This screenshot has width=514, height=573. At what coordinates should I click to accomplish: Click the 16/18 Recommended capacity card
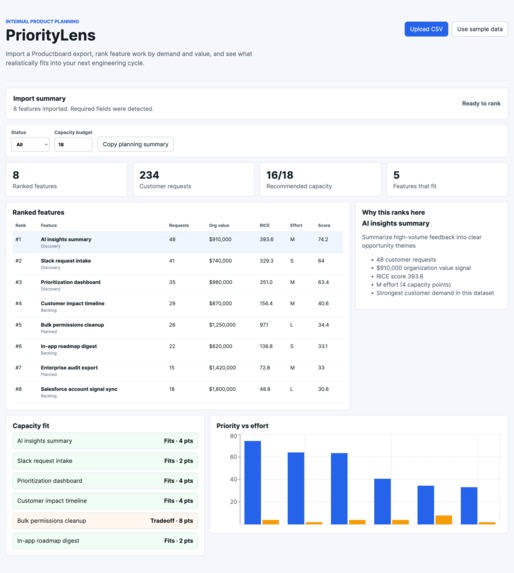pos(320,179)
